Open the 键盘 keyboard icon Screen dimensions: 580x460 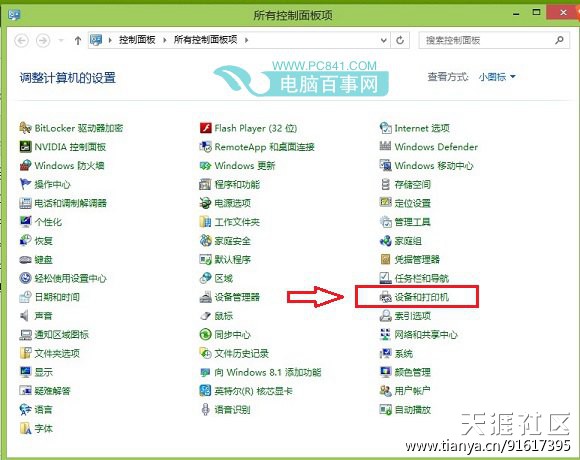click(25, 259)
